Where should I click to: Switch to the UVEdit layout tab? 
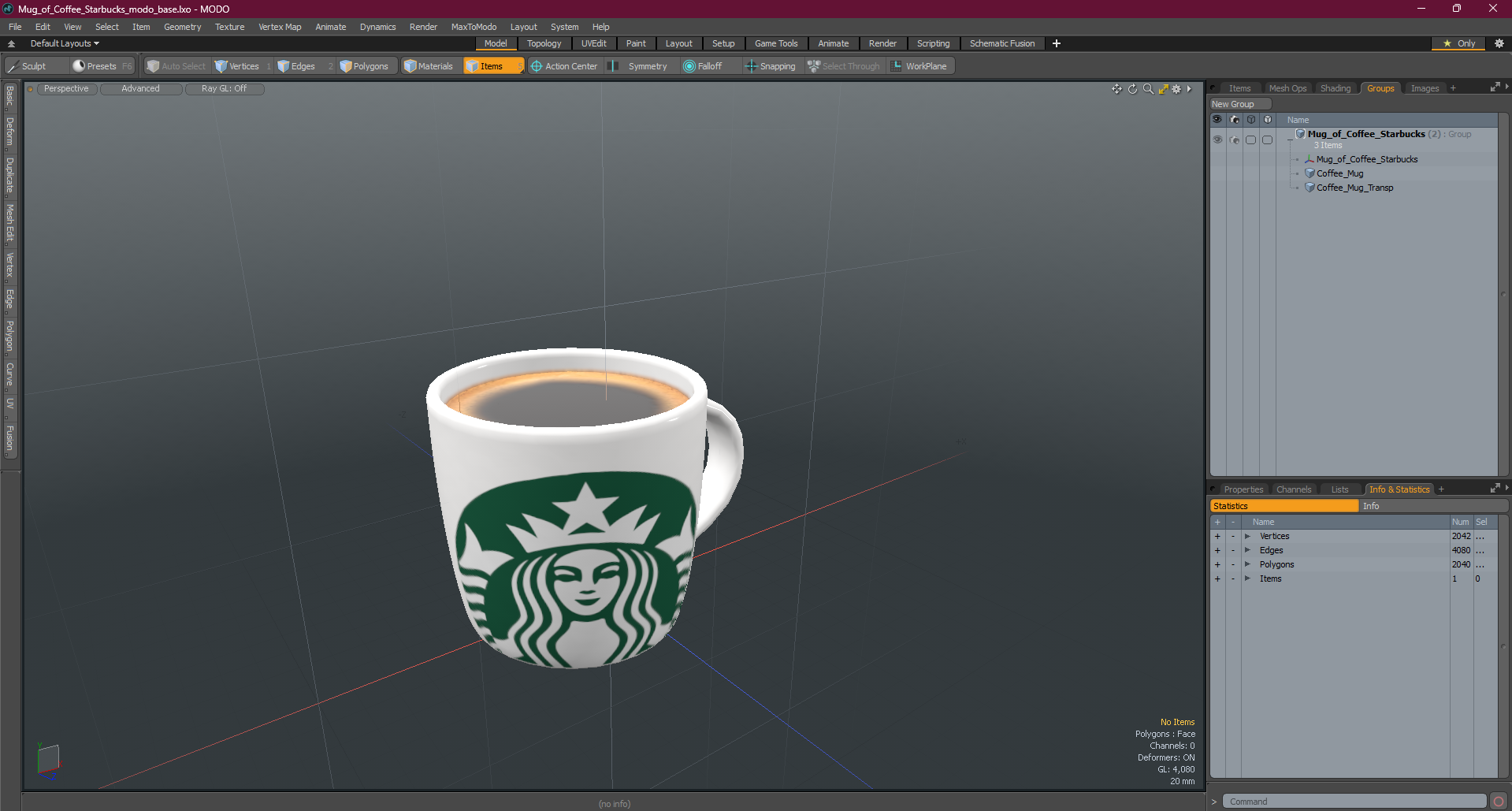point(593,43)
